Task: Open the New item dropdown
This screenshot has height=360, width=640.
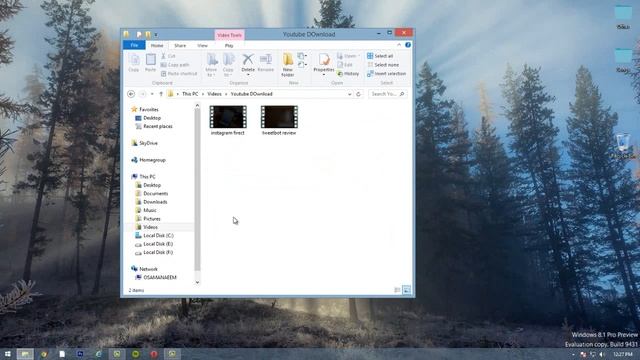Action: [x=302, y=56]
